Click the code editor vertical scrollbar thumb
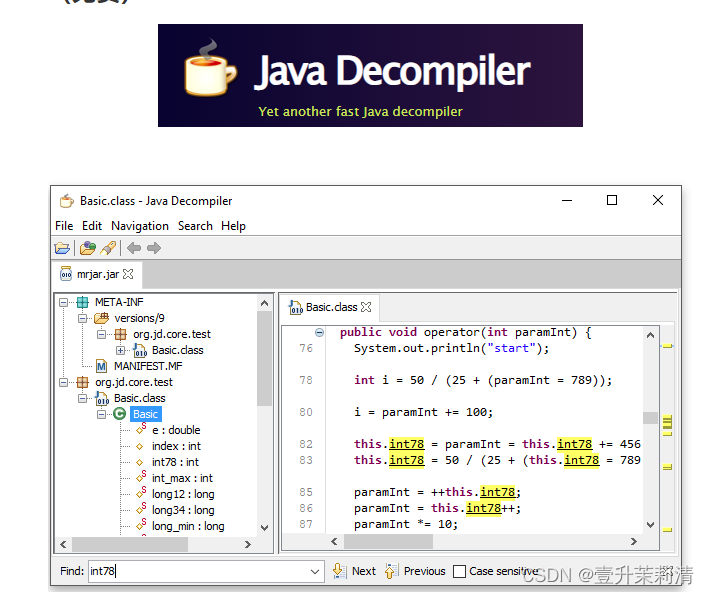 click(650, 418)
